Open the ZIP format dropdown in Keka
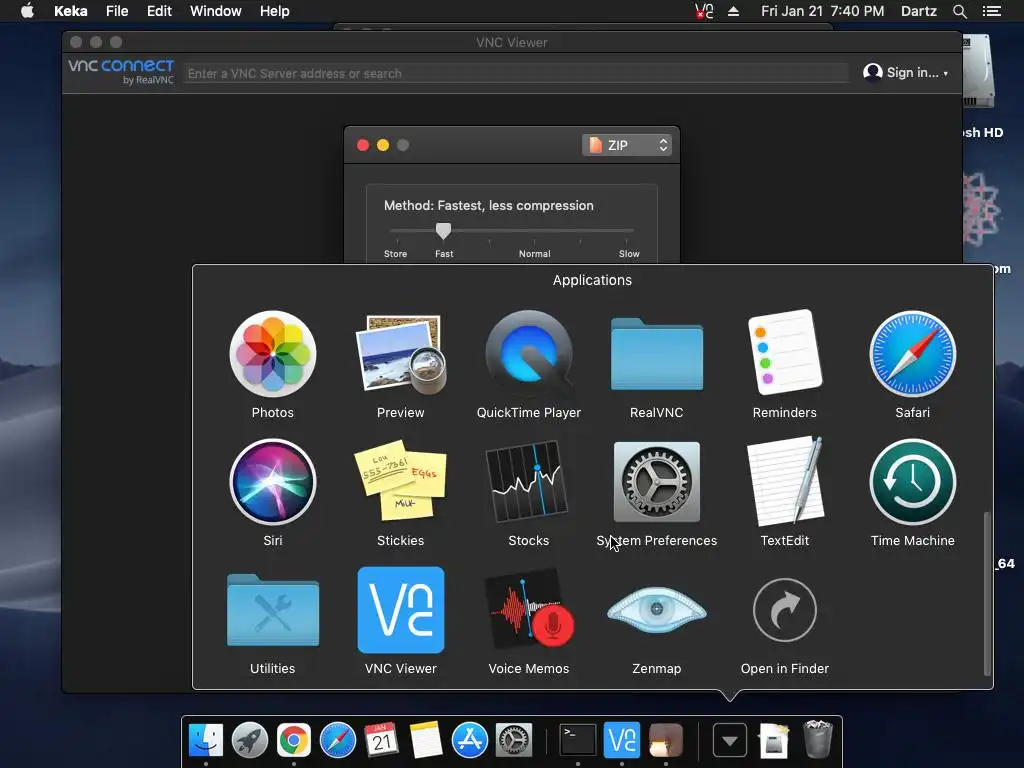The height and width of the screenshot is (768, 1024). 627,145
